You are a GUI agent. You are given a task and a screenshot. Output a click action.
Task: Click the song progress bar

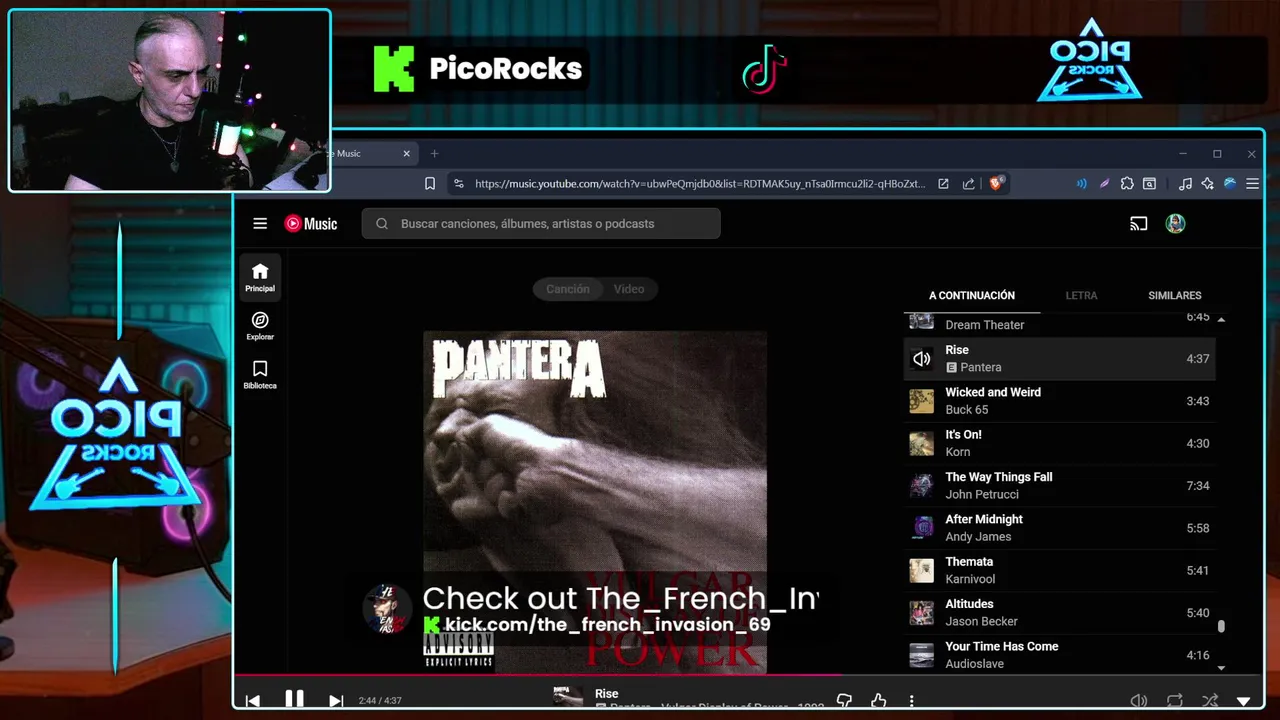(748, 675)
